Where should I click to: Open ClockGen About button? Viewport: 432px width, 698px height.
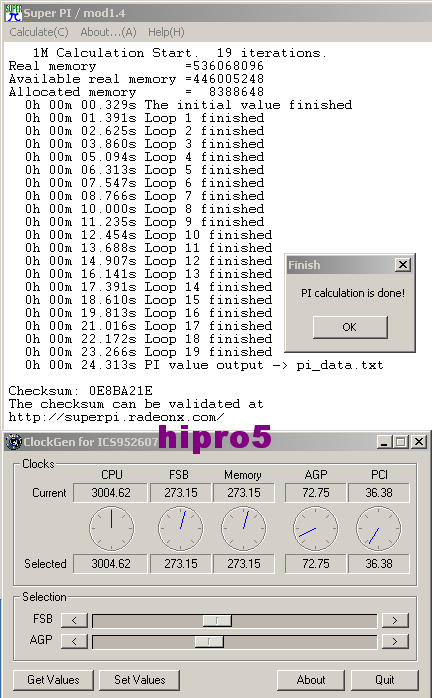point(311,680)
